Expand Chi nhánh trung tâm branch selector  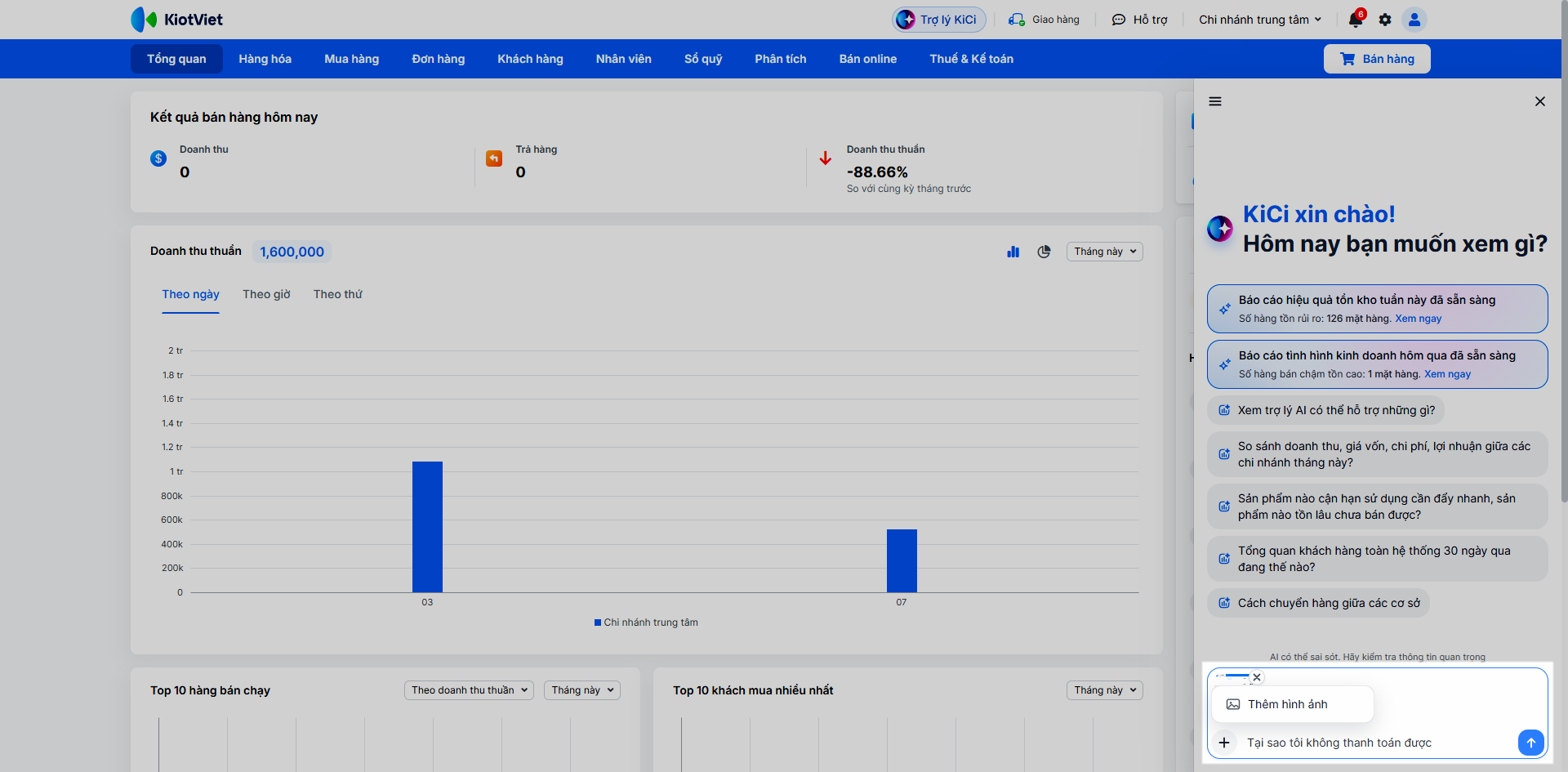(1260, 20)
